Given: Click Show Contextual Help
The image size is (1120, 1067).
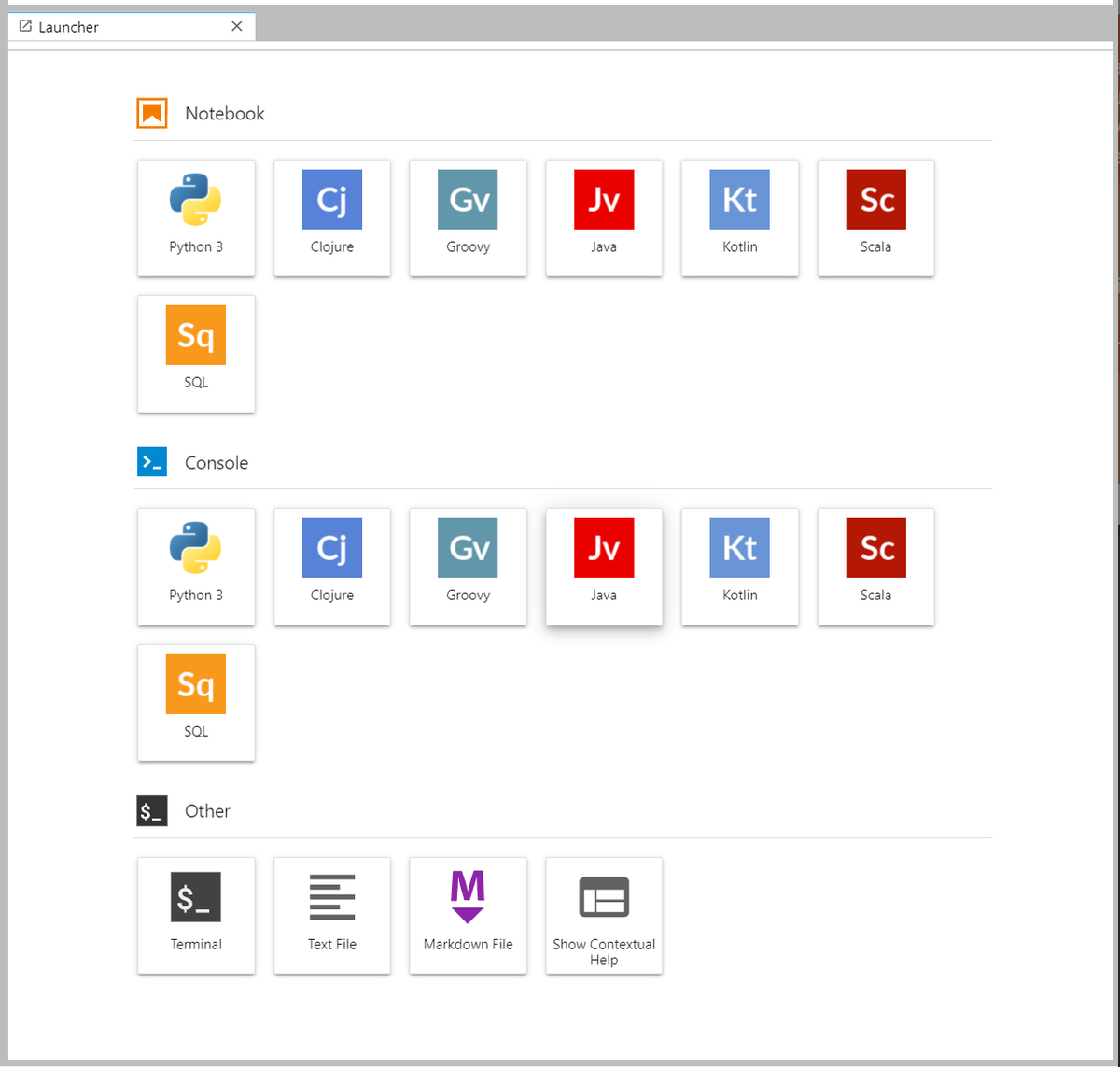Looking at the screenshot, I should 604,915.
